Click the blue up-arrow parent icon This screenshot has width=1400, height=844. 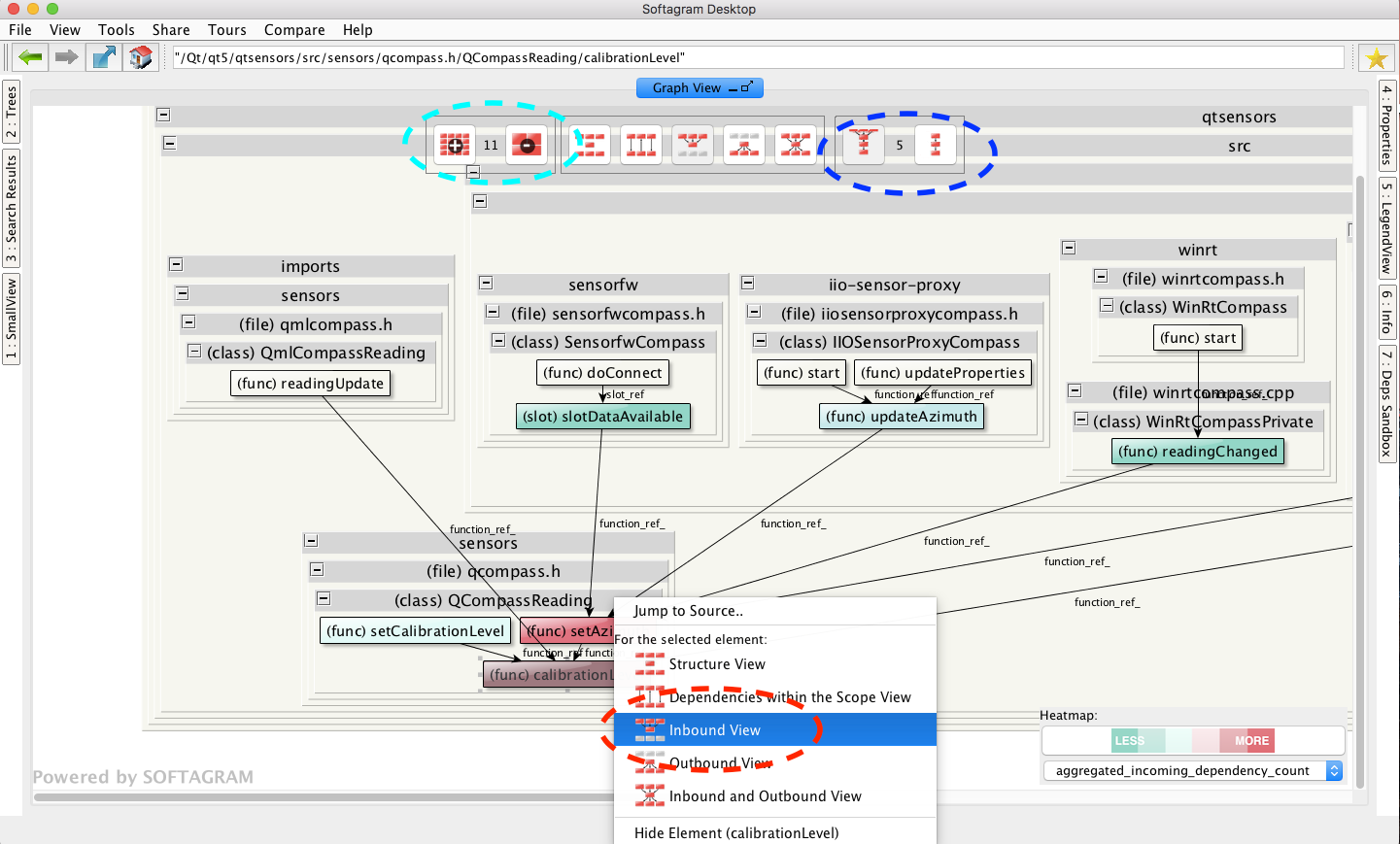pyautogui.click(x=104, y=57)
